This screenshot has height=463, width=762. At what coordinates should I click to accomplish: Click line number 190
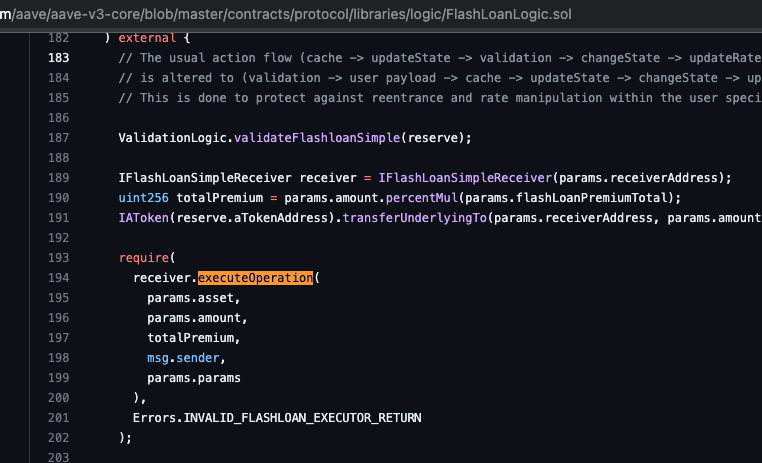click(58, 197)
